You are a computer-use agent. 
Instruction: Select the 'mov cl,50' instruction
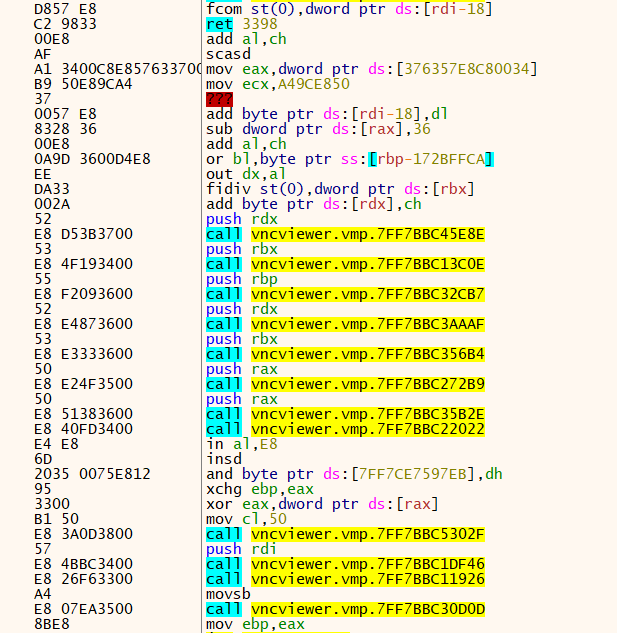(x=246, y=519)
